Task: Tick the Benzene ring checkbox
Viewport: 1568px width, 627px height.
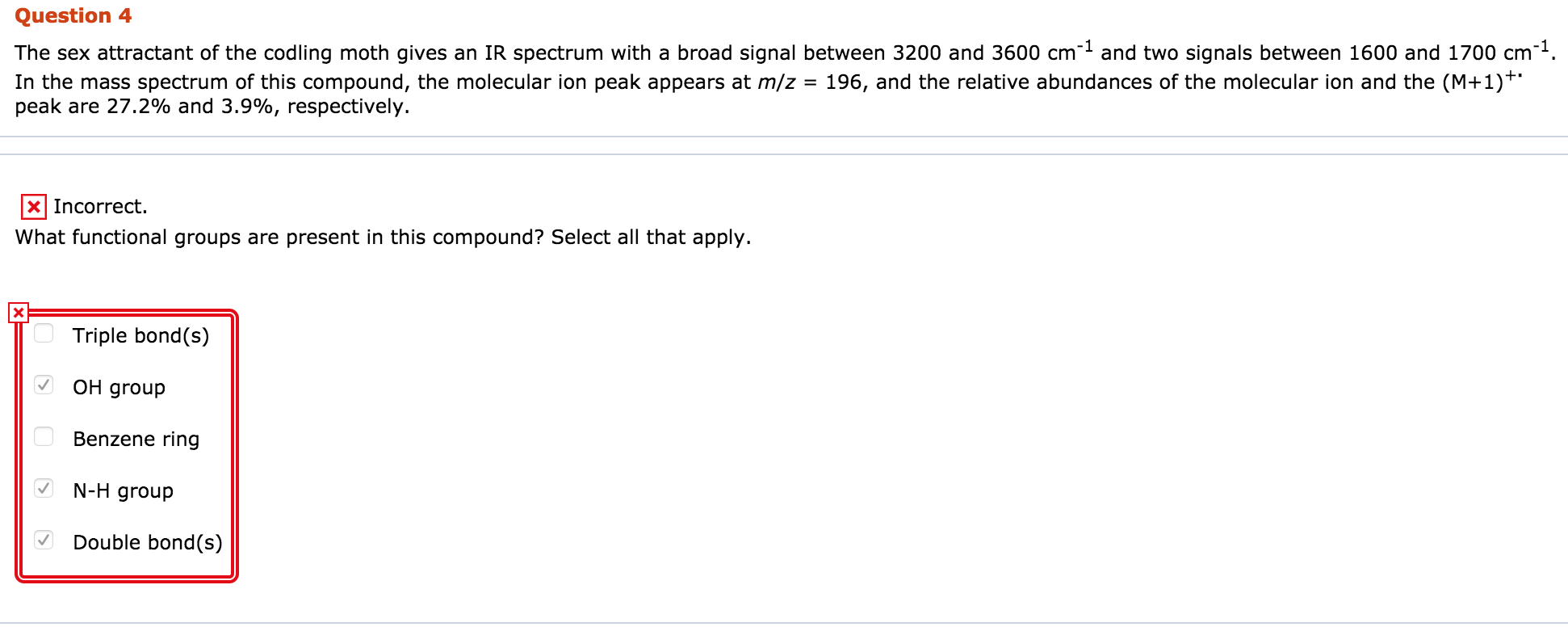Action: (44, 436)
